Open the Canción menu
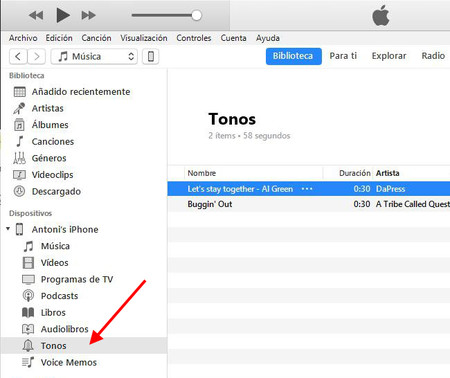Viewport: 450px width, 378px height. (96, 38)
